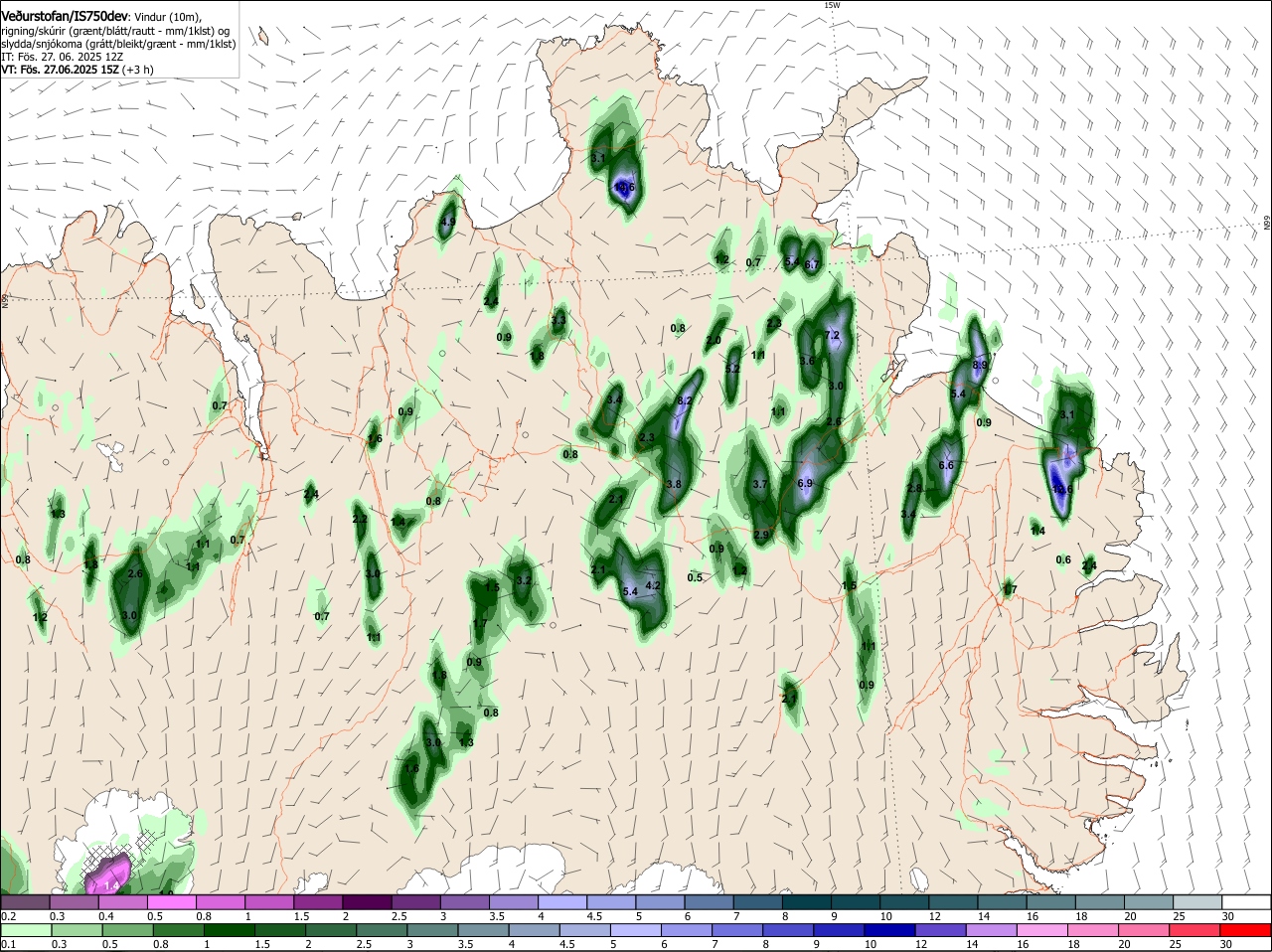Screen dimensions: 1272x952
Task: Click the 0.6 precipitation value on the map
Action: [1063, 559]
